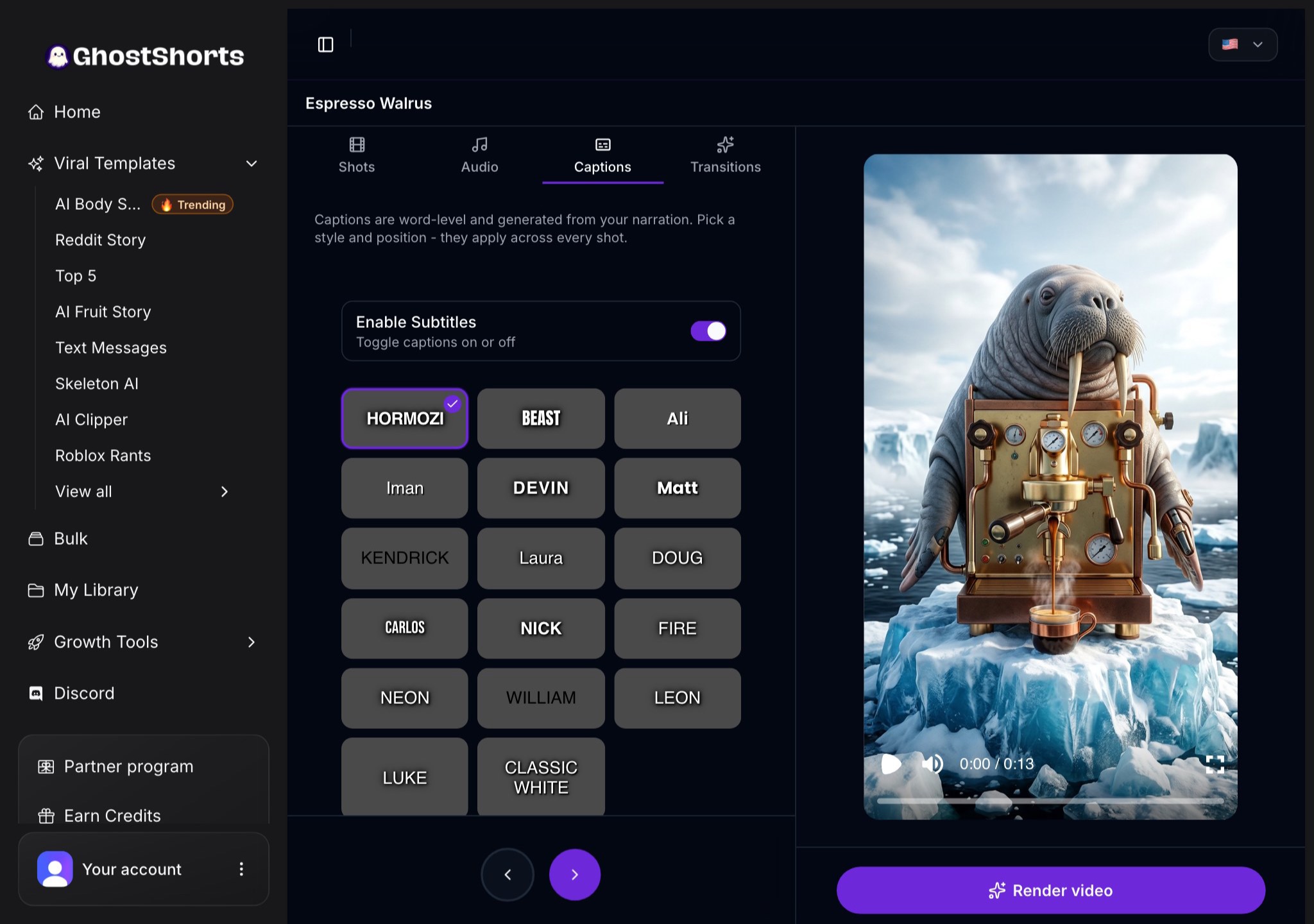This screenshot has height=924, width=1314.
Task: Choose the Ali caption style
Action: point(678,418)
